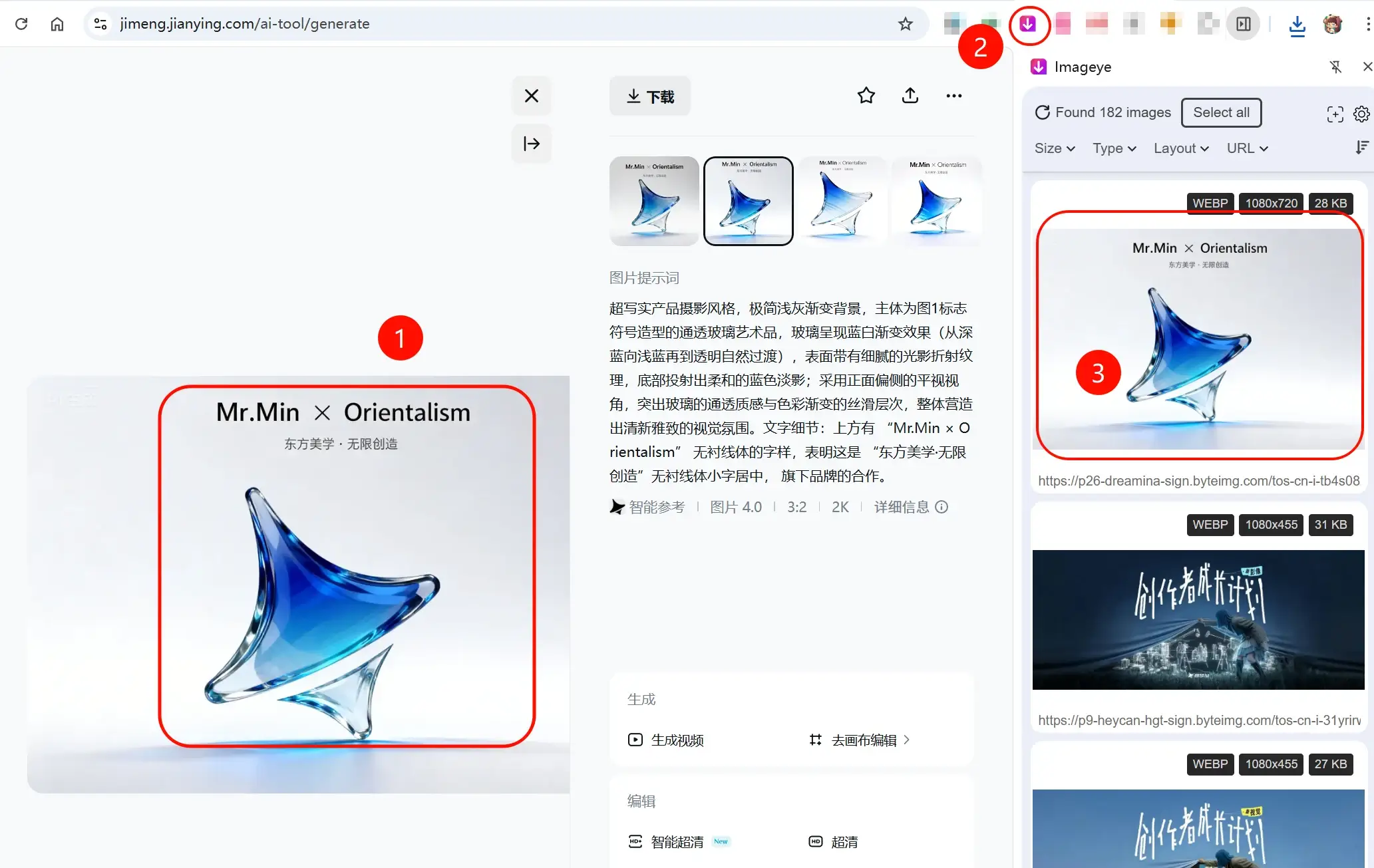Open Imageye settings gear
Viewport: 1374px width, 868px height.
(1361, 114)
